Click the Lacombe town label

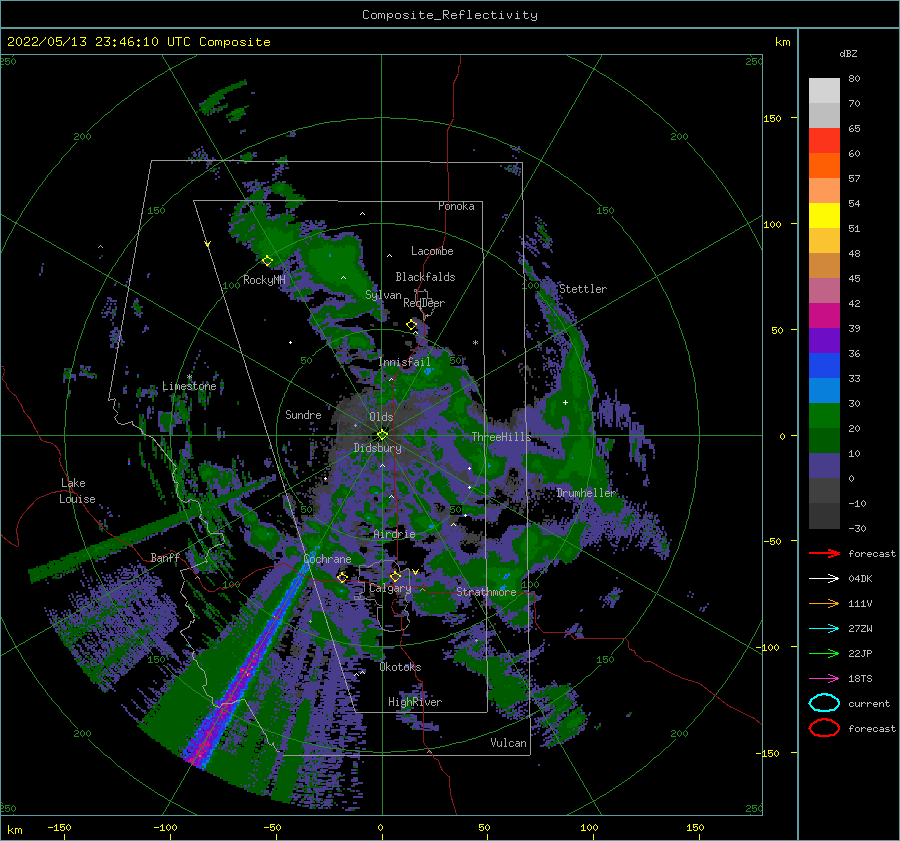pos(432,251)
